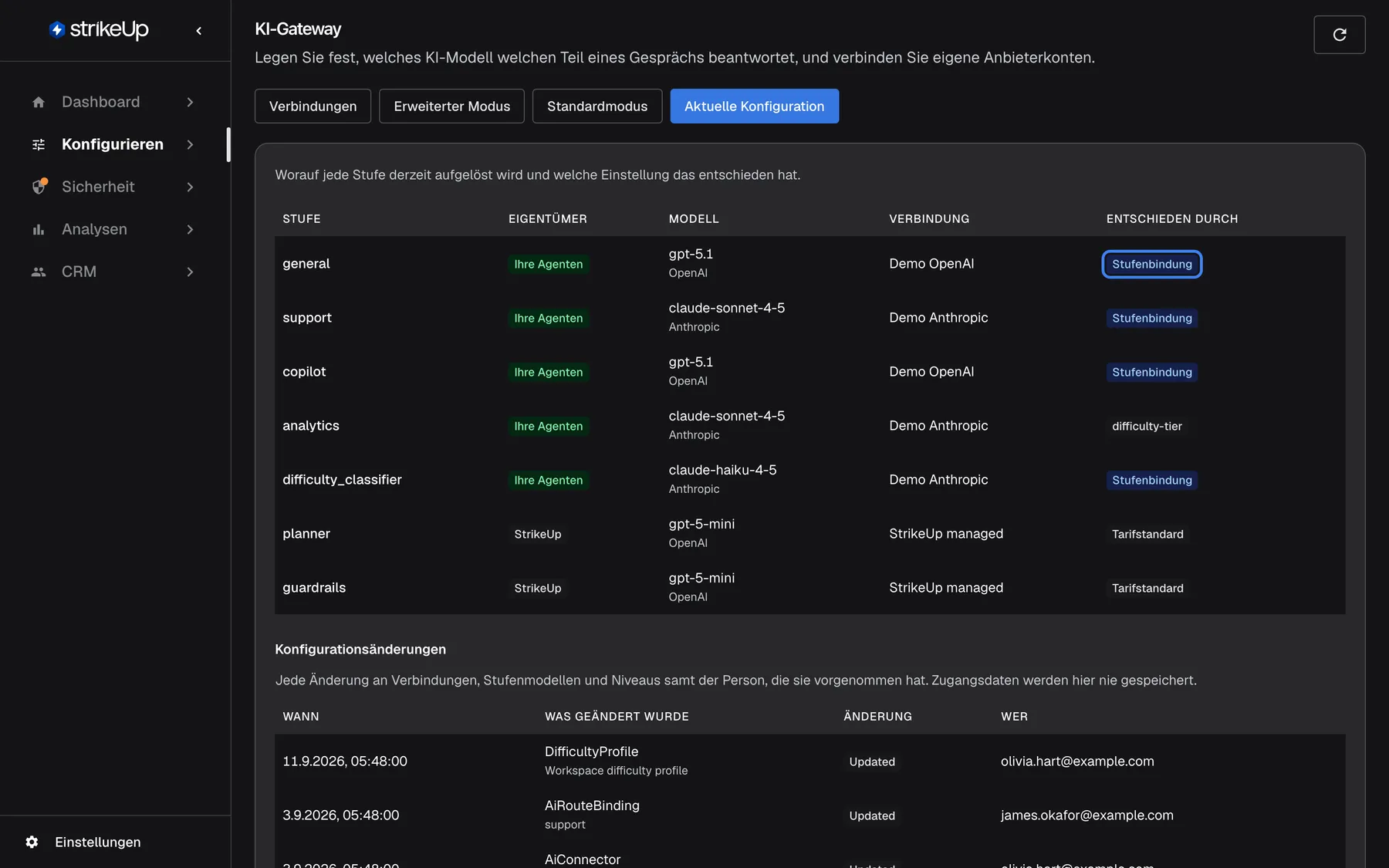Expand the Analysen submenu chevron
1389x868 pixels.
tap(190, 229)
